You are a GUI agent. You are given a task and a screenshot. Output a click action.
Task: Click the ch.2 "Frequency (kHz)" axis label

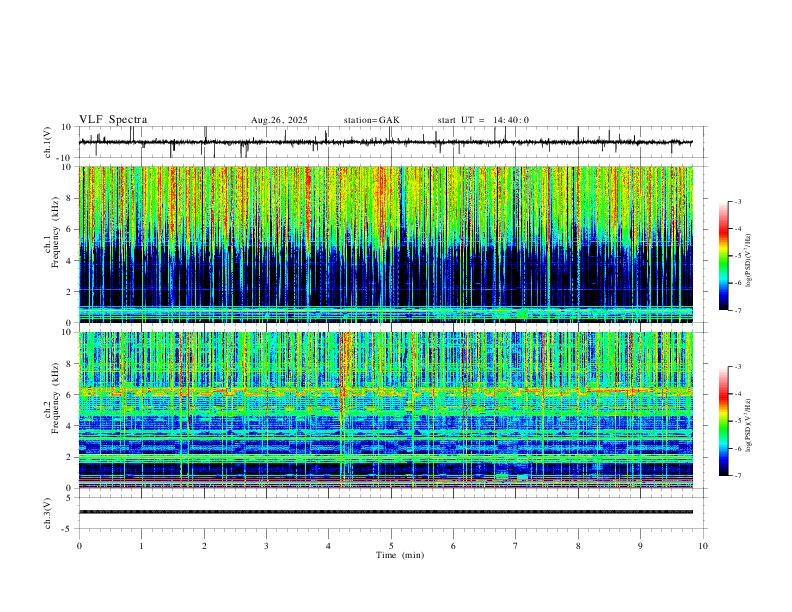pos(55,398)
